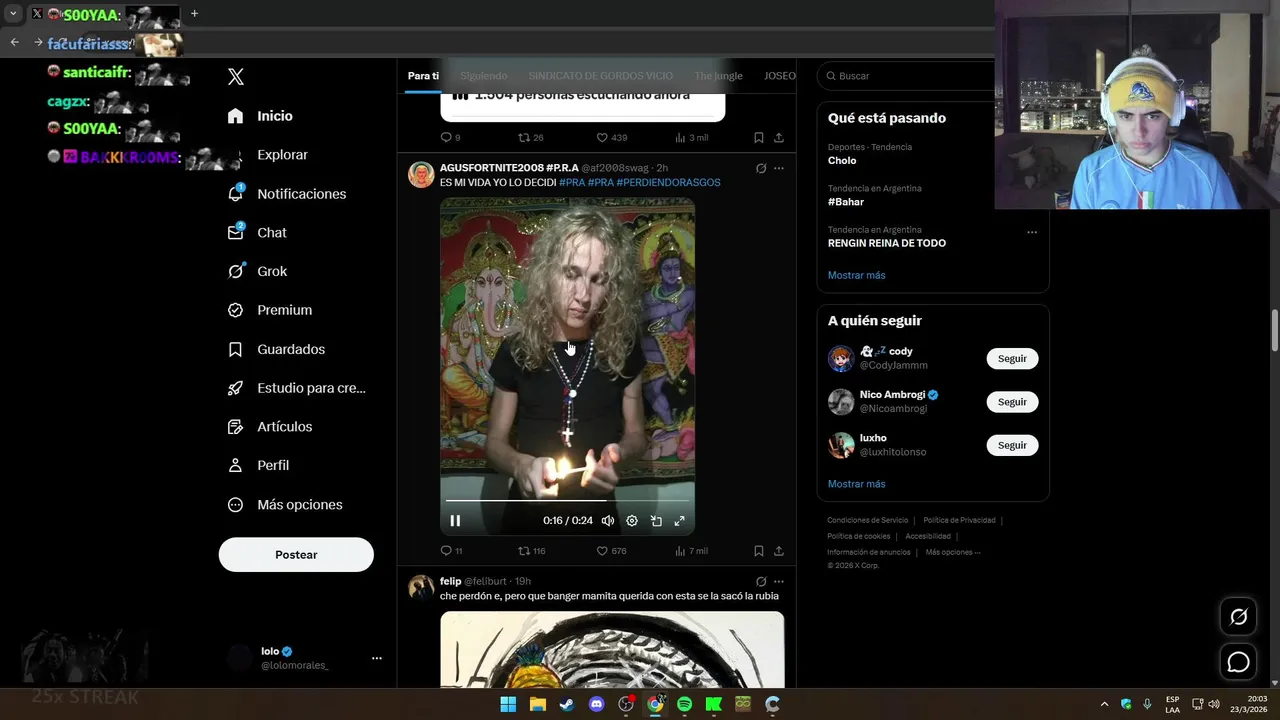Open Explorar in the sidebar

click(x=267, y=155)
